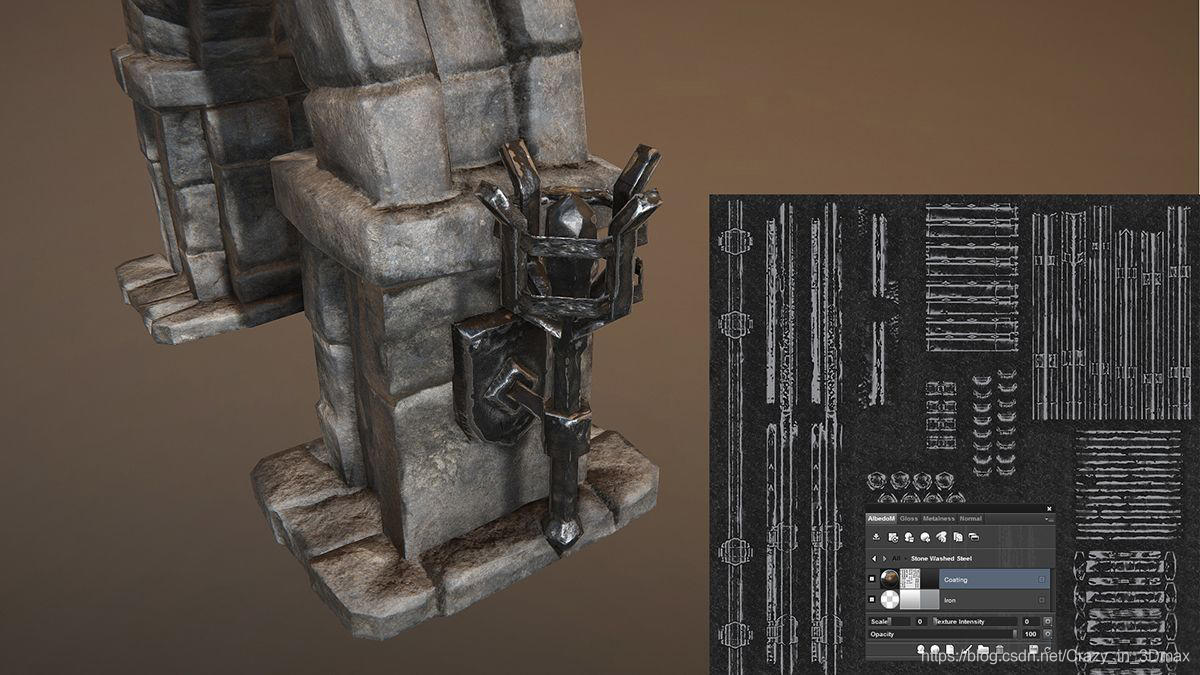Click the Stone Washed Steel breadcrumb
This screenshot has width=1200, height=675.
click(941, 559)
